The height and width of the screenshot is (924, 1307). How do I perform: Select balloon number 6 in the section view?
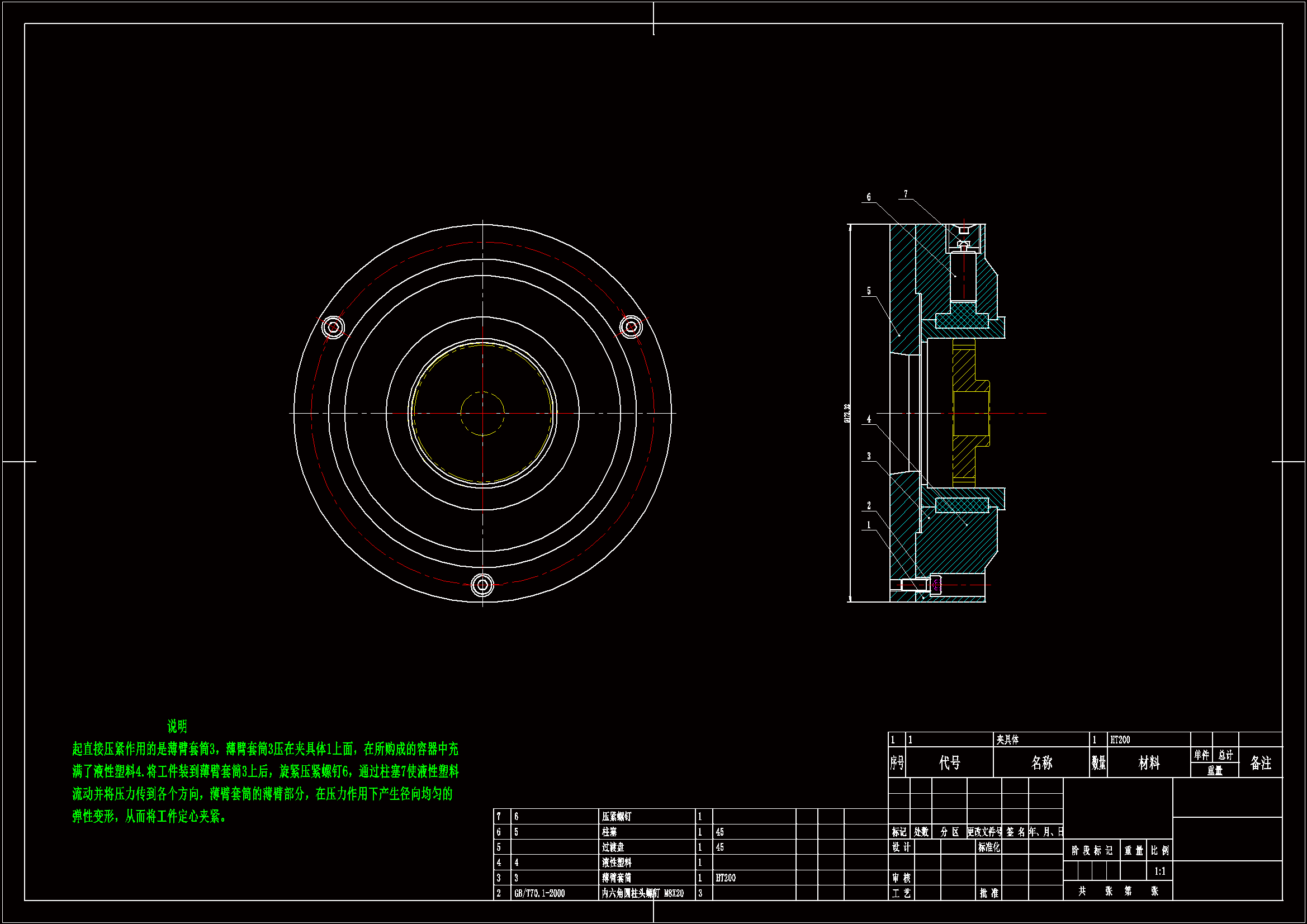tap(869, 197)
